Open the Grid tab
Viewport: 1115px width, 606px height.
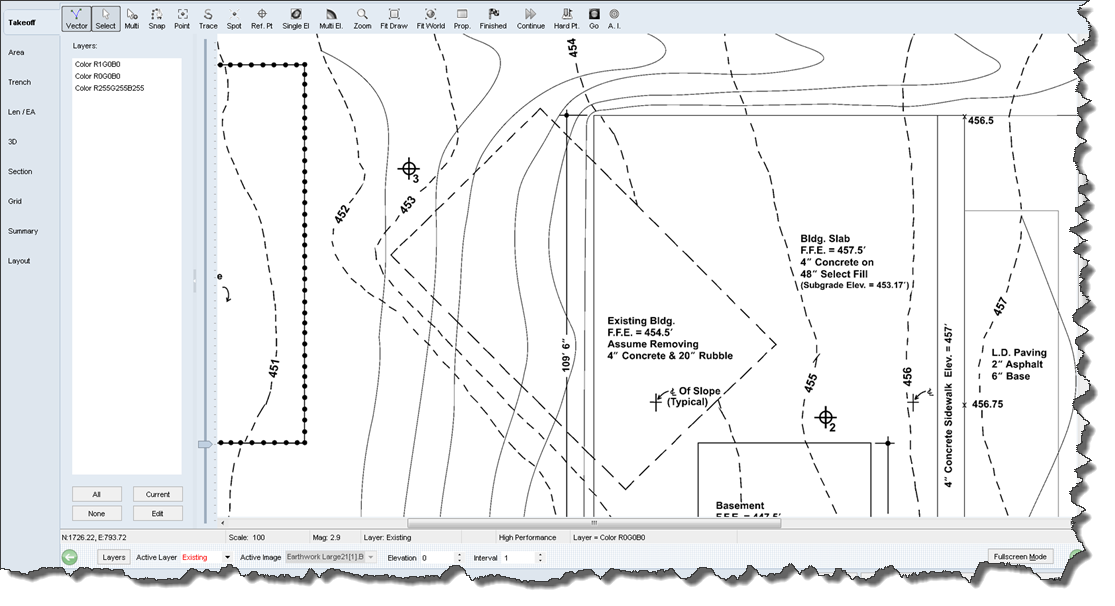tap(15, 202)
